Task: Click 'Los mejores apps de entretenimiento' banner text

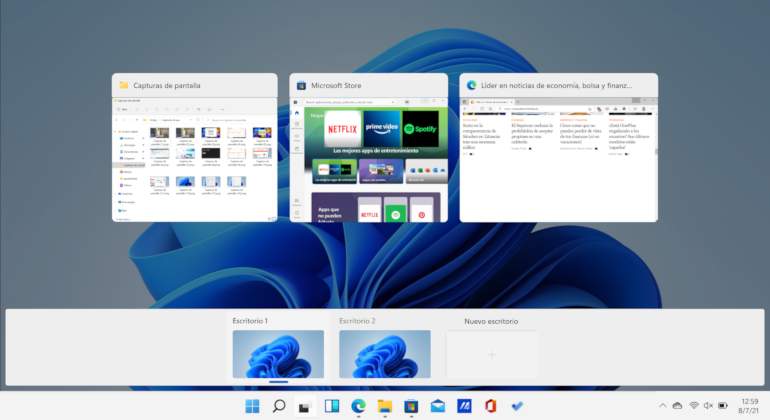Action: [x=376, y=151]
